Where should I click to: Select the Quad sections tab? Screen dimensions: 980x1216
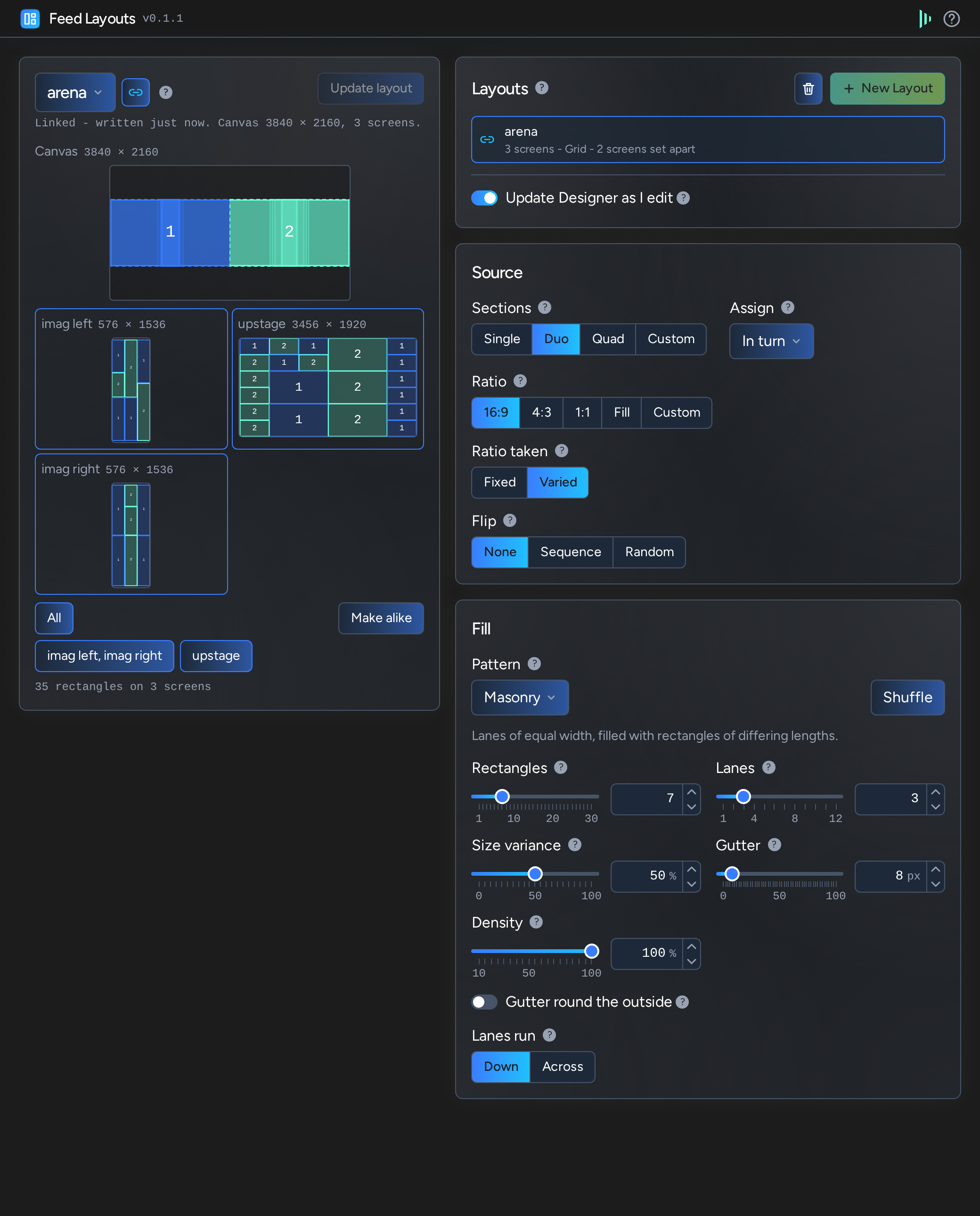click(607, 339)
